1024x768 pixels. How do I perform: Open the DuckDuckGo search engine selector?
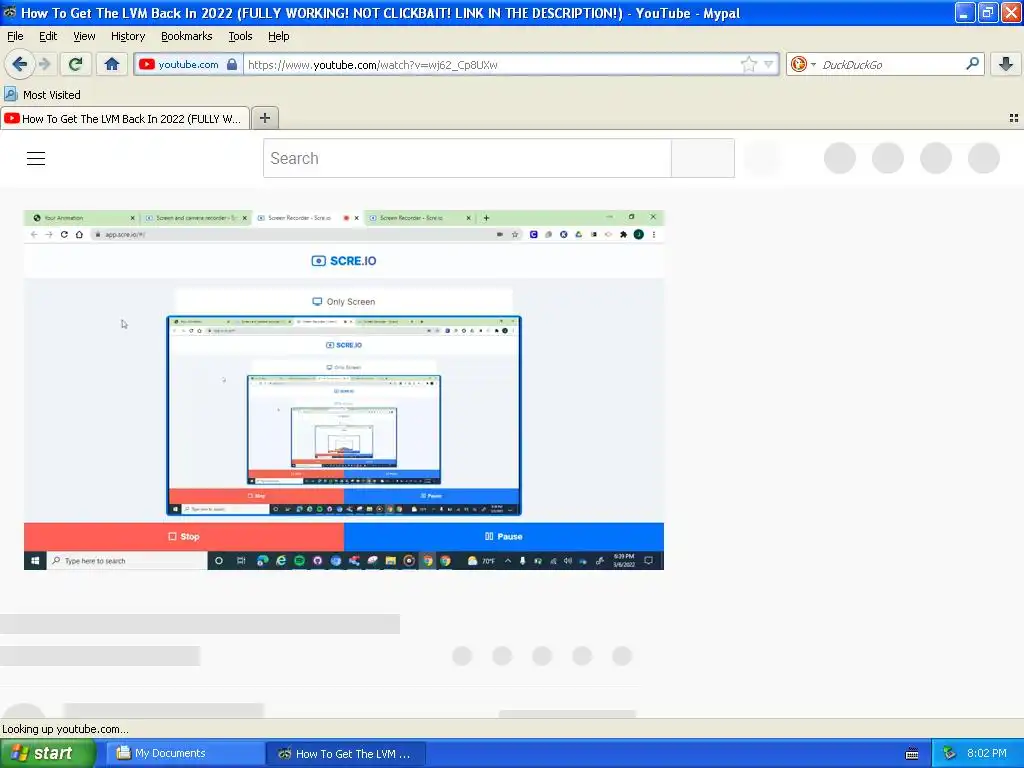click(803, 64)
